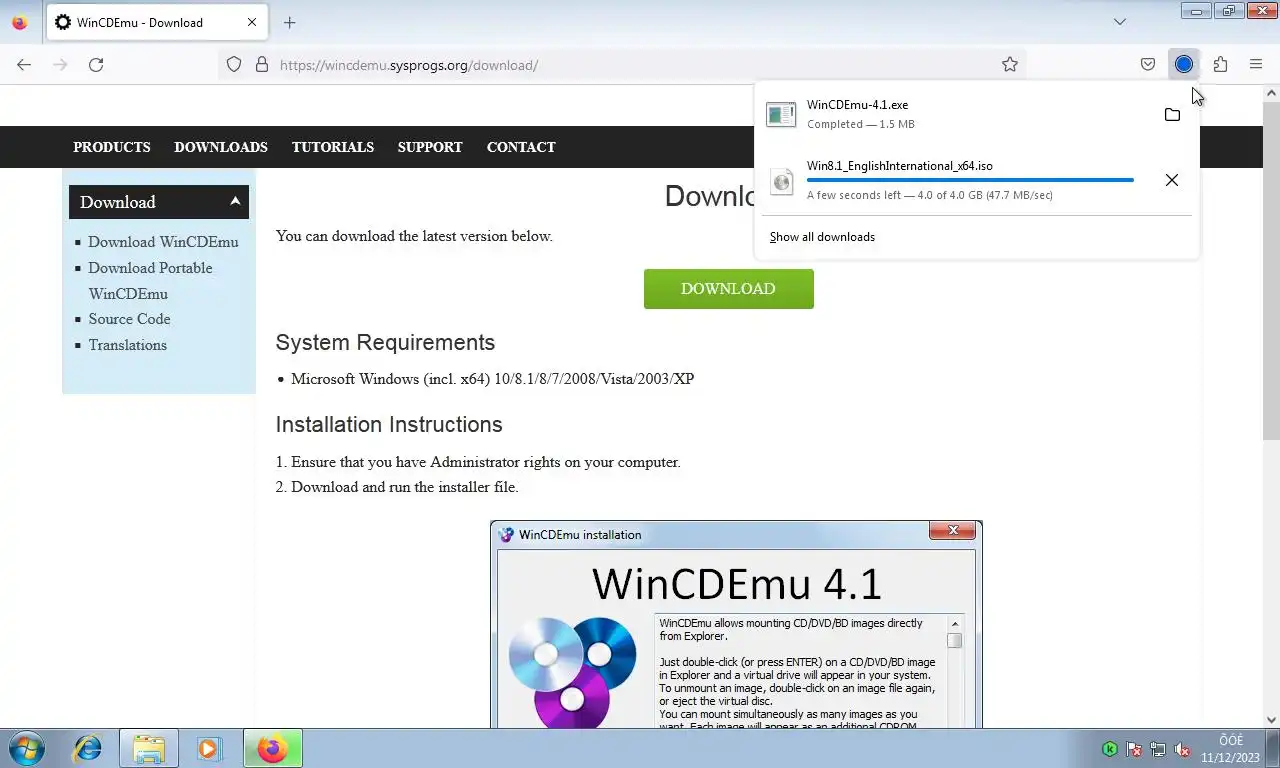
Task: Open Windows Explorer from taskbar
Action: tap(149, 748)
